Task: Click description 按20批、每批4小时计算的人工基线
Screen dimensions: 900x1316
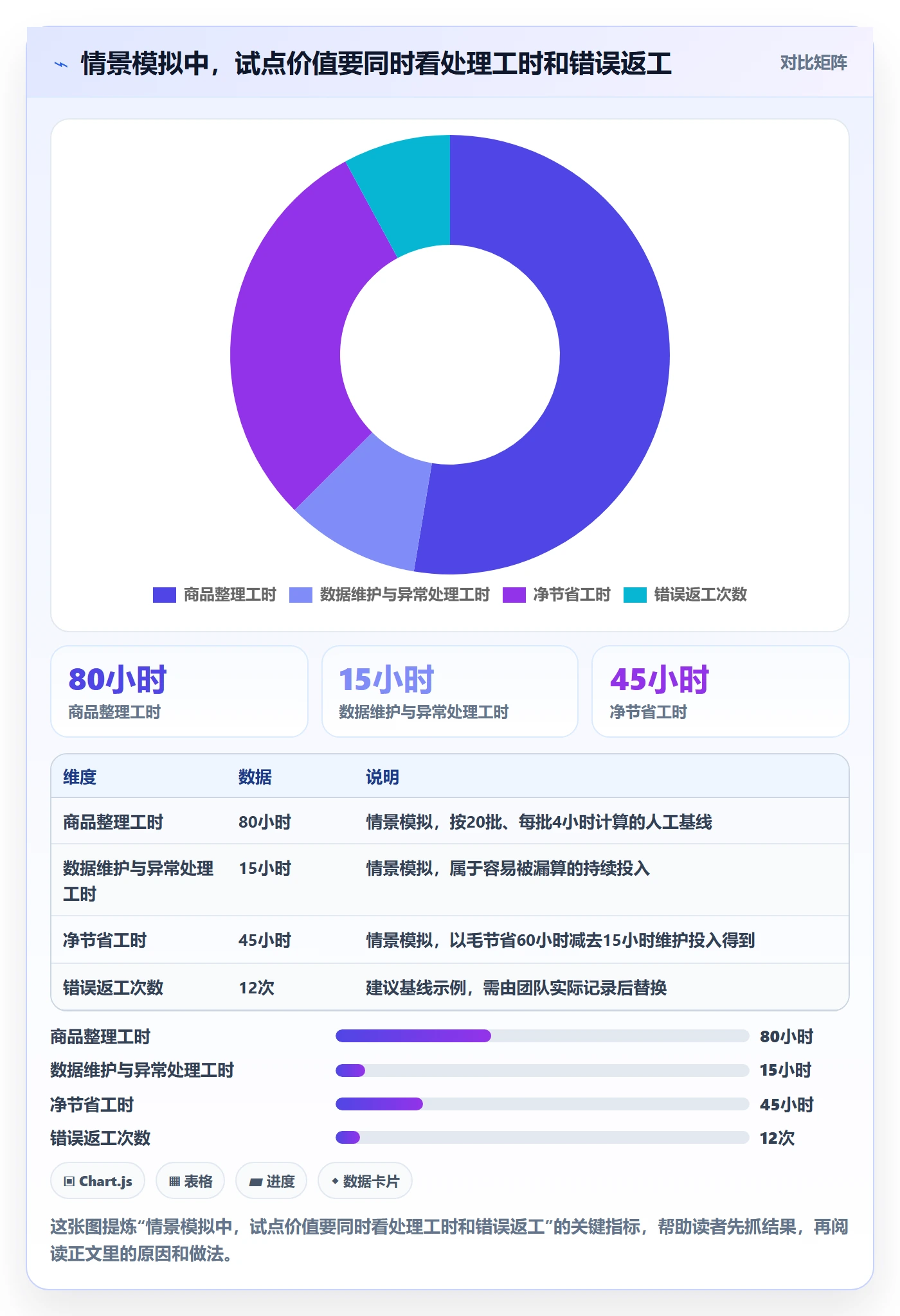Action: [580, 822]
